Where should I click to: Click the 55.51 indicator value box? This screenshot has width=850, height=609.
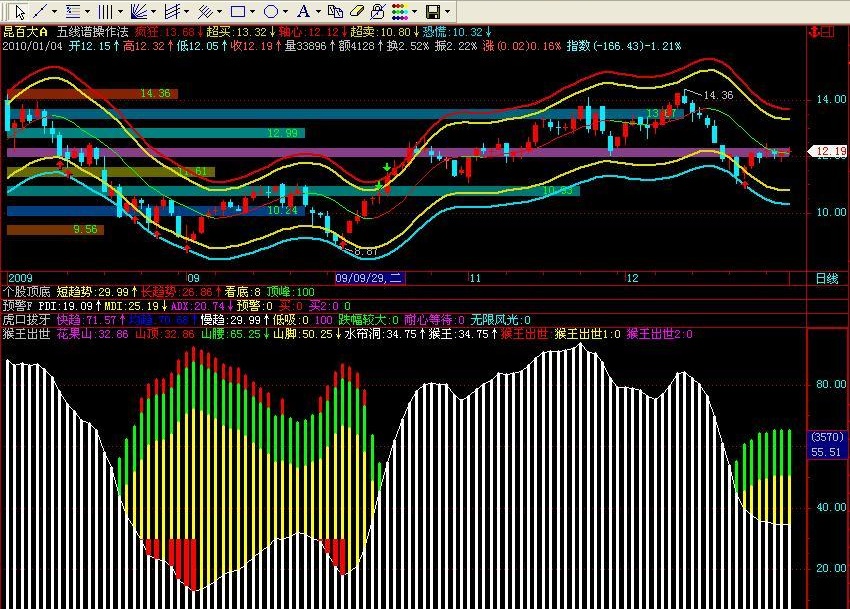pos(826,452)
